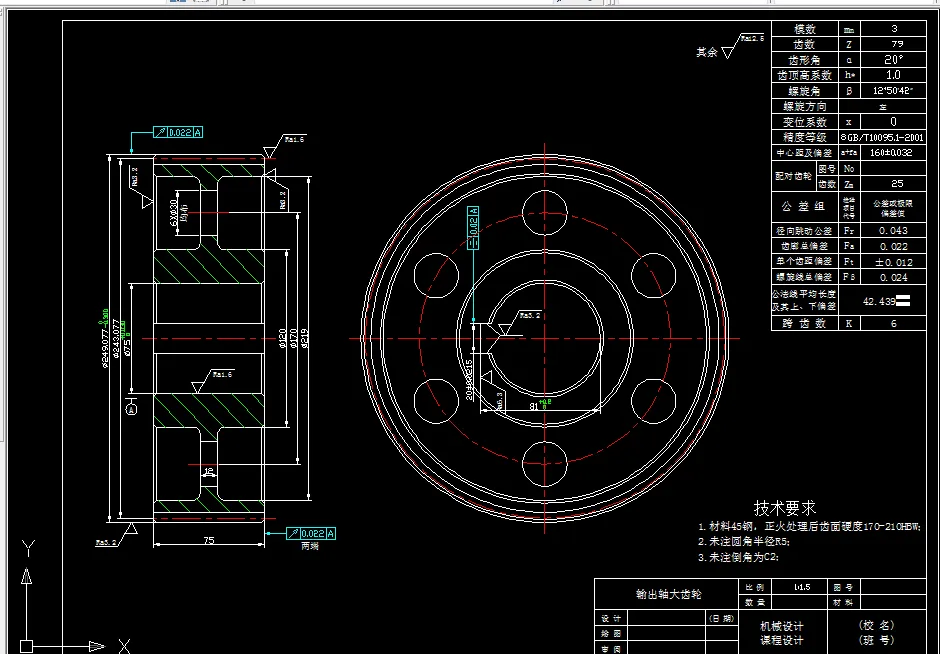The height and width of the screenshot is (654, 940).
Task: Click the 螺旋角 label
Action: (805, 91)
